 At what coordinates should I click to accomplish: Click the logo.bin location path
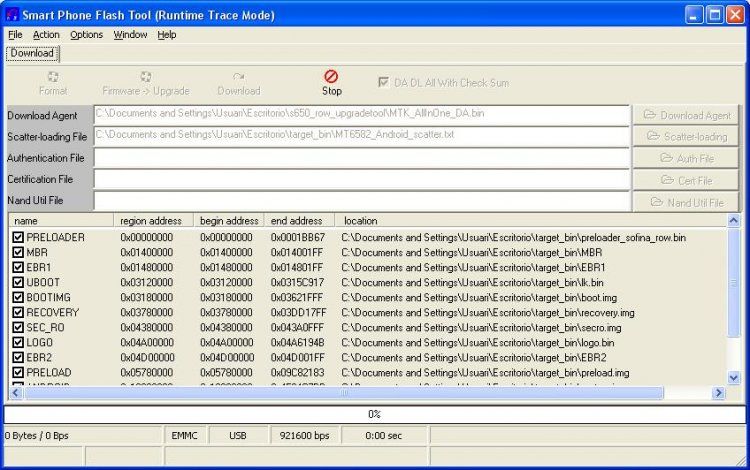coord(478,343)
